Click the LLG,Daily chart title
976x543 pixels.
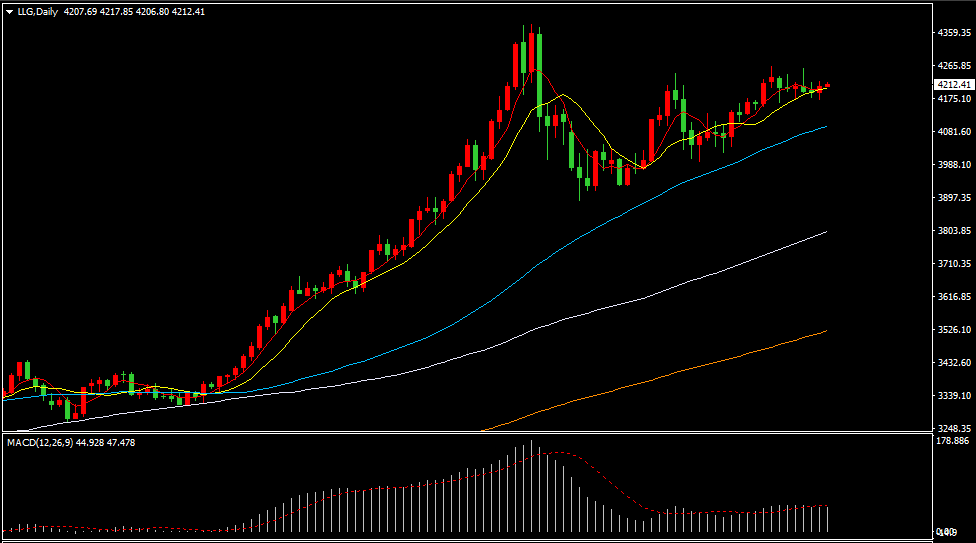coord(37,12)
